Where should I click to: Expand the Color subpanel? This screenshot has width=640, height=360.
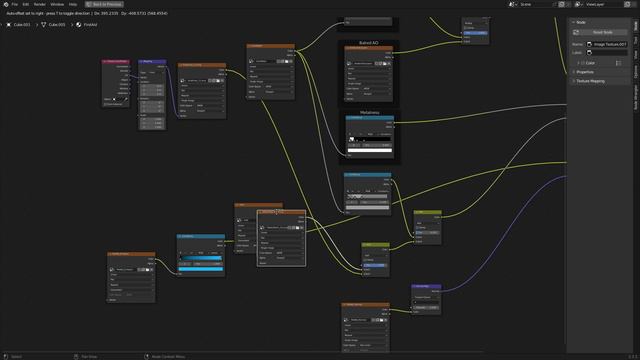click(578, 63)
